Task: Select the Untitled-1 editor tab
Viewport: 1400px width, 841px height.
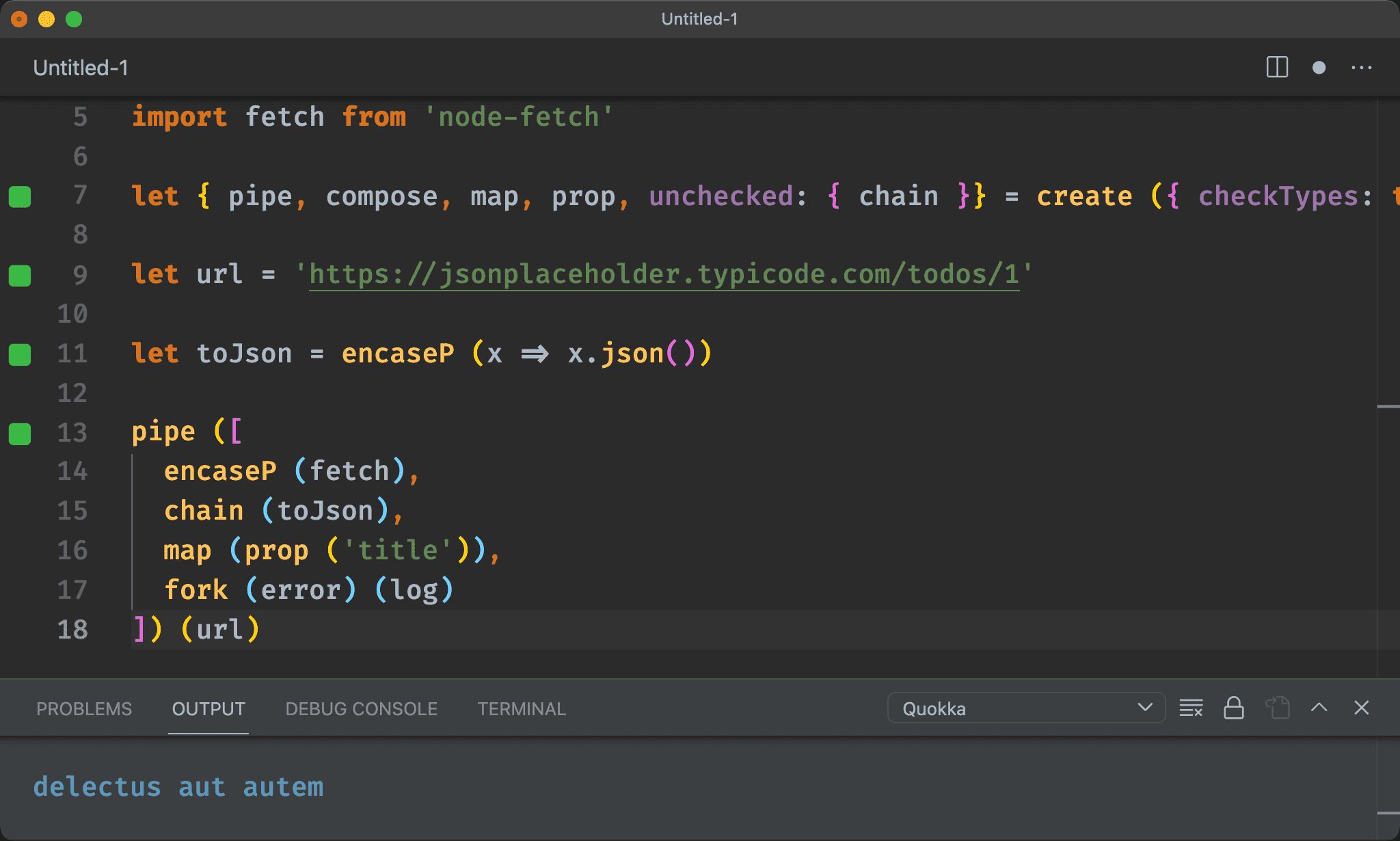Action: pos(81,68)
